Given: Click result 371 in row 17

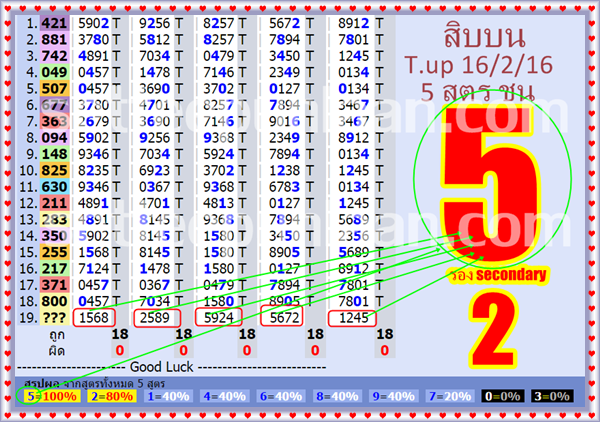Looking at the screenshot, I should pyautogui.click(x=54, y=285).
